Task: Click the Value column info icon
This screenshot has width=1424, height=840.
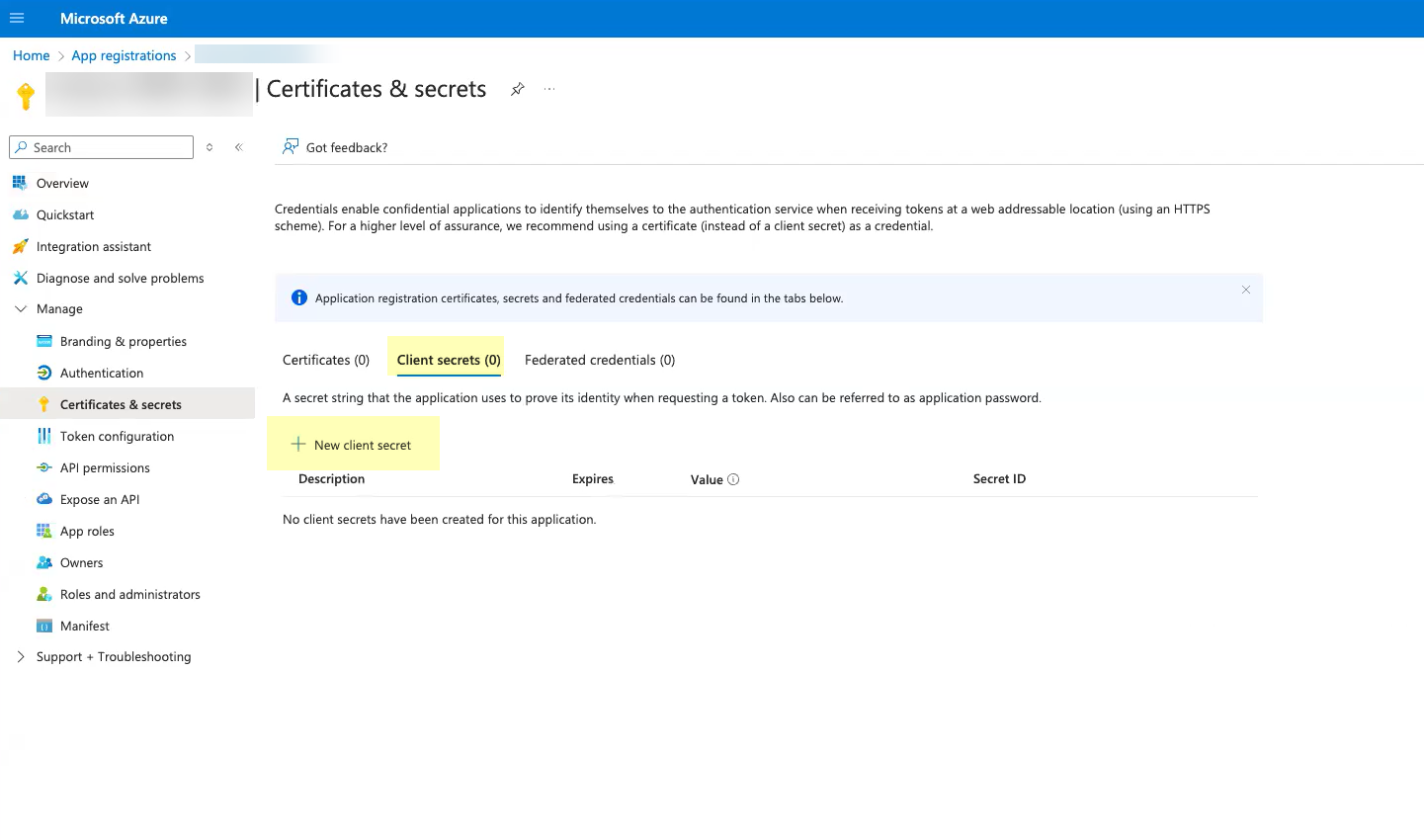Action: tap(733, 479)
